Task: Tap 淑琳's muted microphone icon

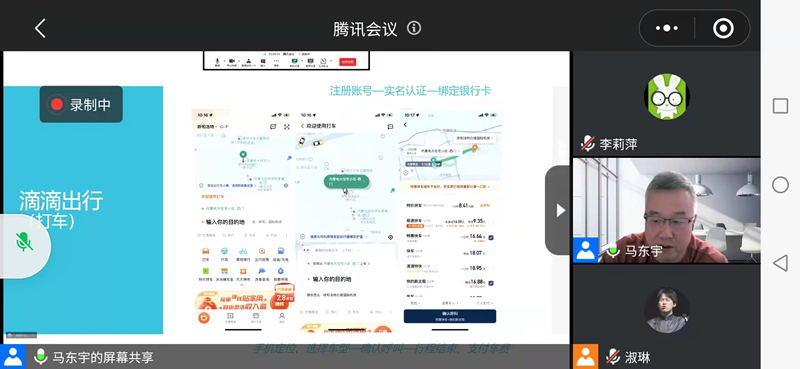Action: tap(613, 356)
